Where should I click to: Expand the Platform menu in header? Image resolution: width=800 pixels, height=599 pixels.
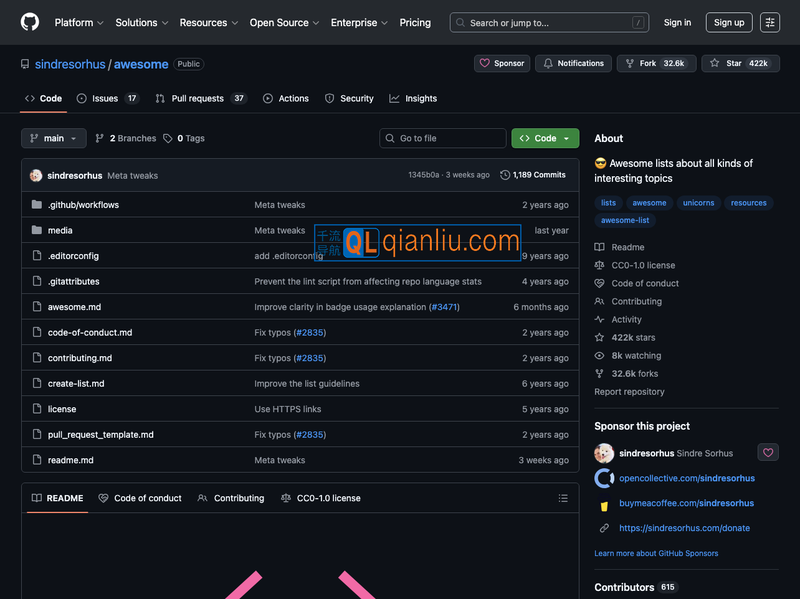[x=79, y=22]
